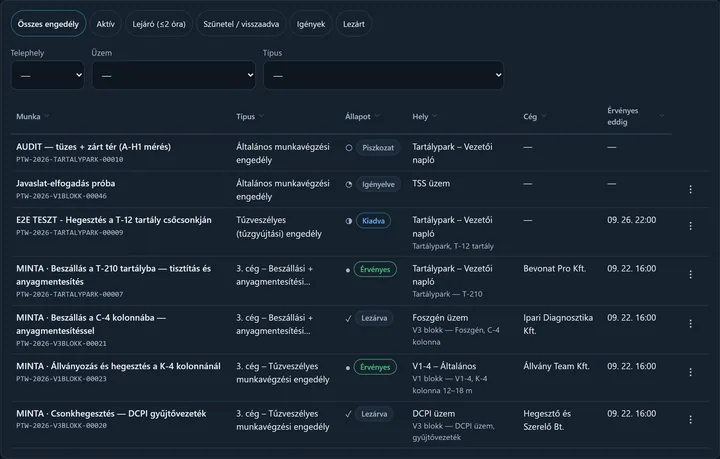This screenshot has width=720, height=459.
Task: Click permit number PTW-2026-TARTALYPARK-00007
Action: click(x=70, y=294)
